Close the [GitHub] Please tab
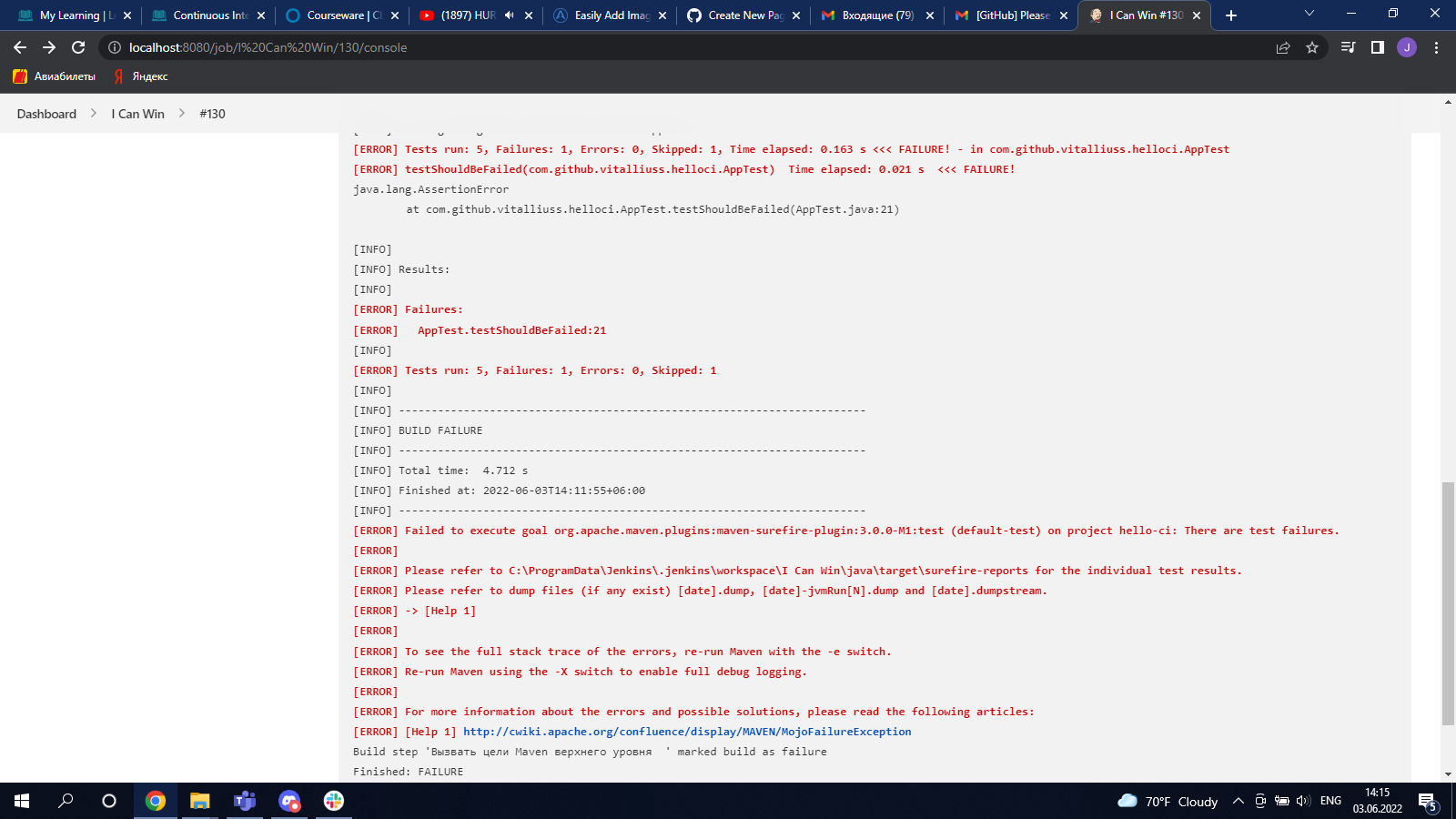 coord(1064,15)
